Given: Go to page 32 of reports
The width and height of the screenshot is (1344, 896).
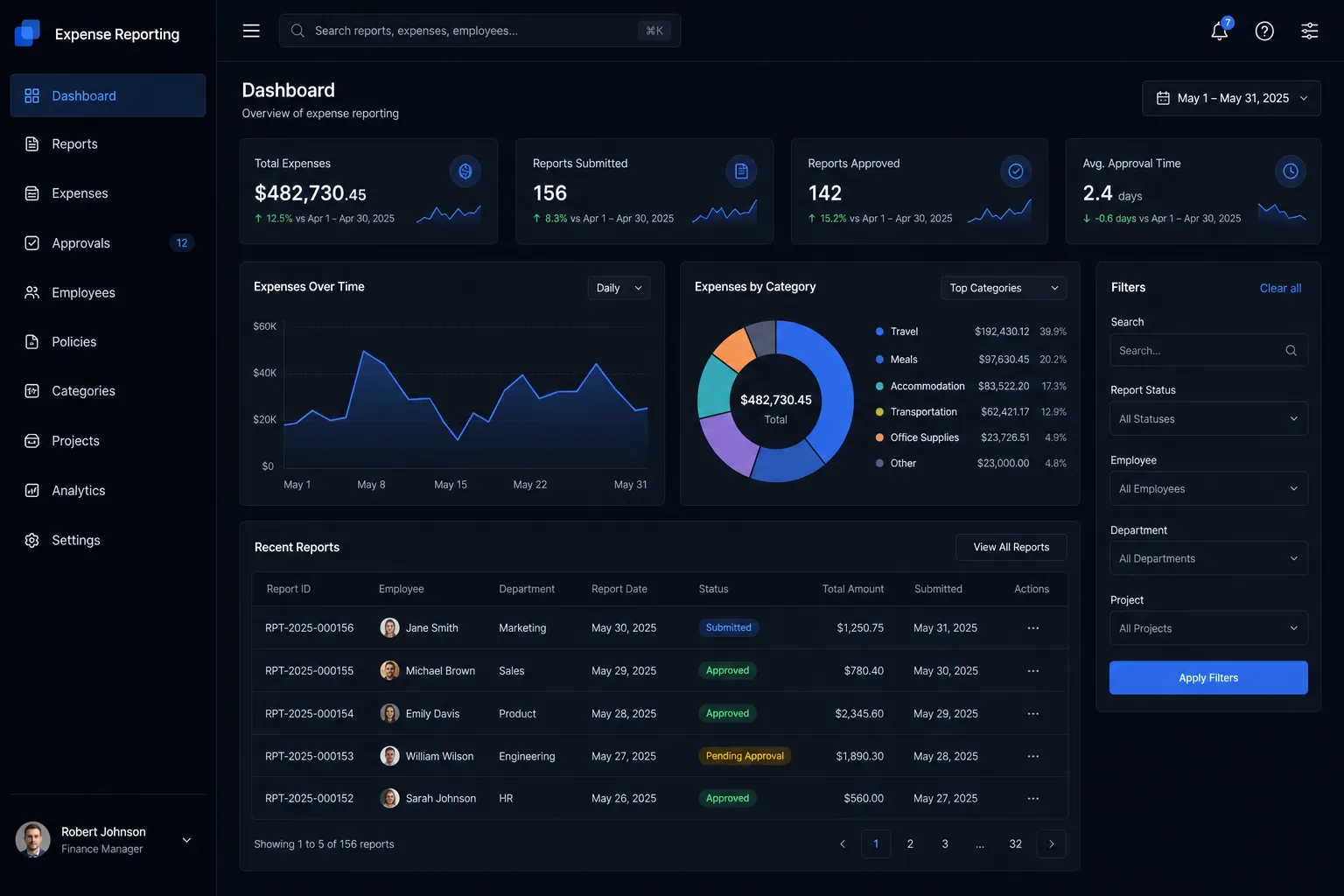Looking at the screenshot, I should coord(1015,843).
